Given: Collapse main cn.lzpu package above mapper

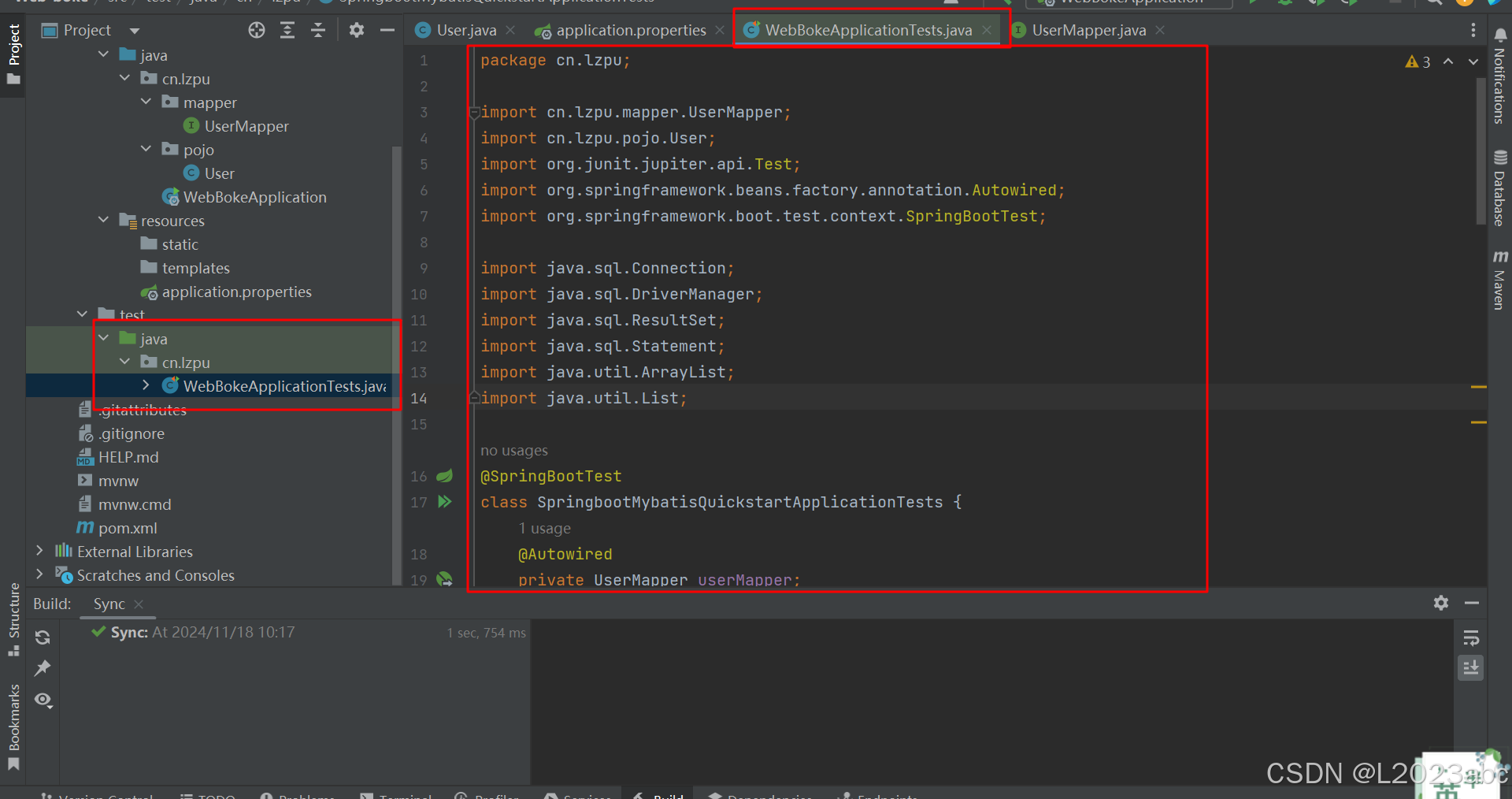Looking at the screenshot, I should 124,78.
